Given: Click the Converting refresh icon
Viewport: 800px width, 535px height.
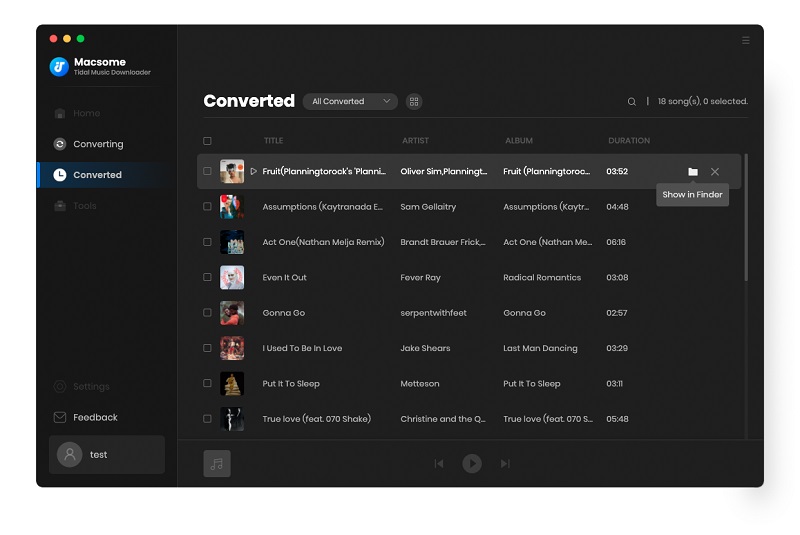Looking at the screenshot, I should (60, 144).
